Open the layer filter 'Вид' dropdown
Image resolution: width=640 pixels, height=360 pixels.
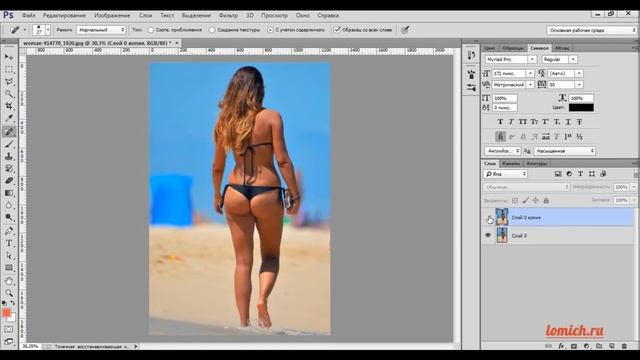tap(506, 174)
